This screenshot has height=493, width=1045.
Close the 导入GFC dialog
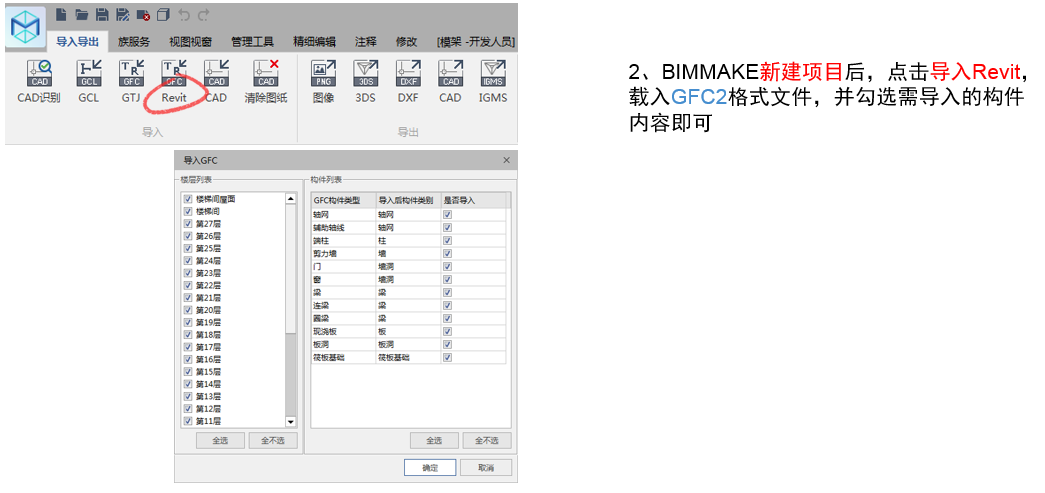pos(507,161)
